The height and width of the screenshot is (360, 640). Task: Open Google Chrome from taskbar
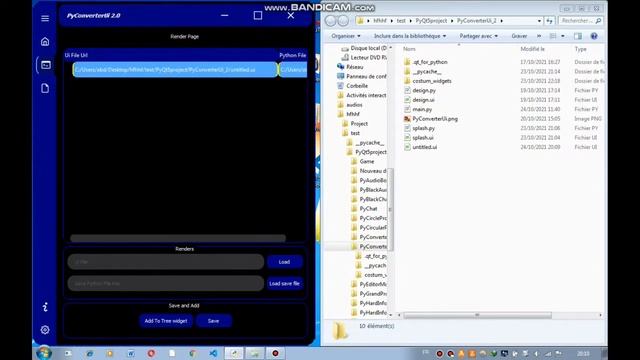tap(192, 353)
